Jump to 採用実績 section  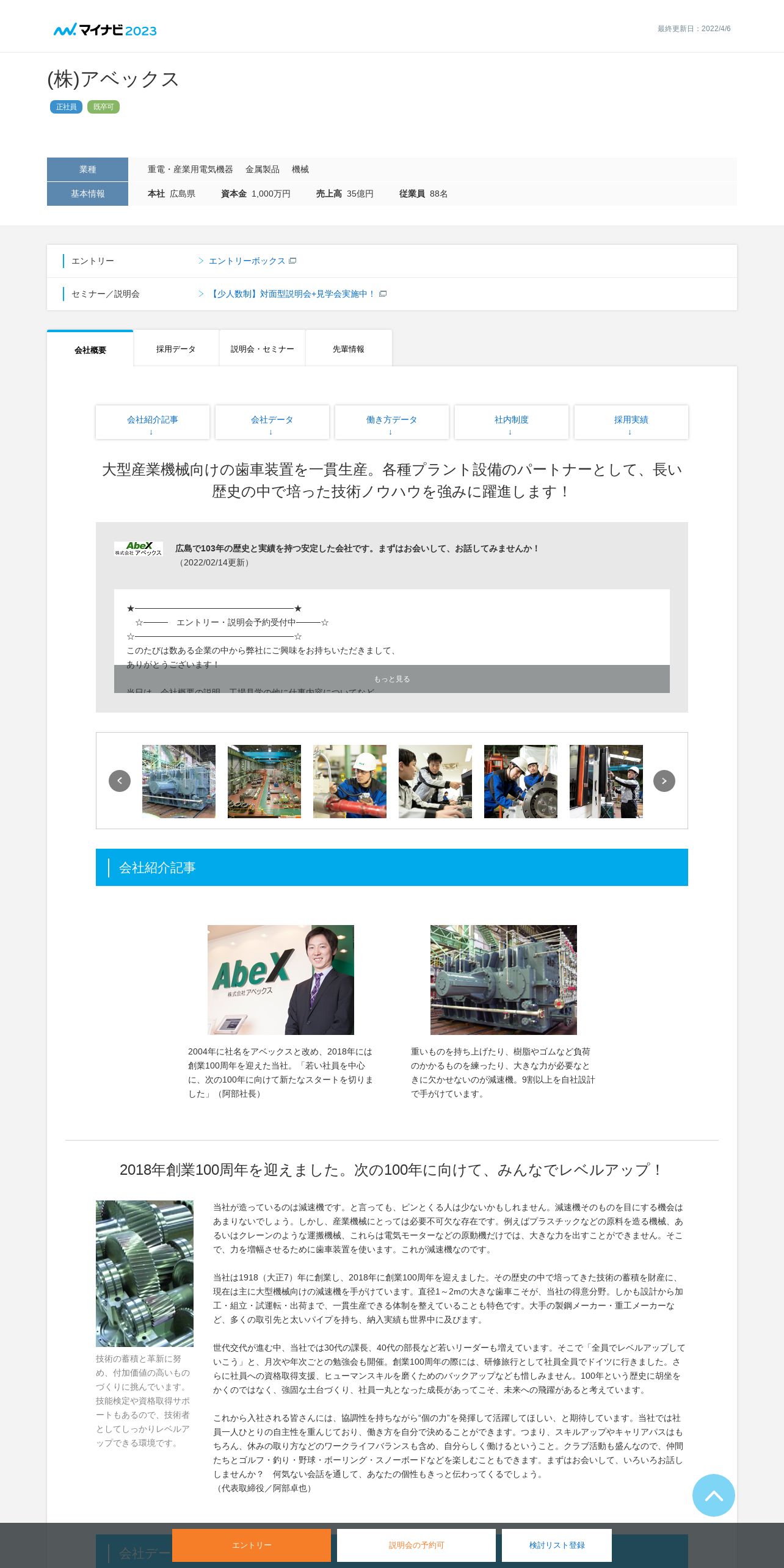click(631, 422)
